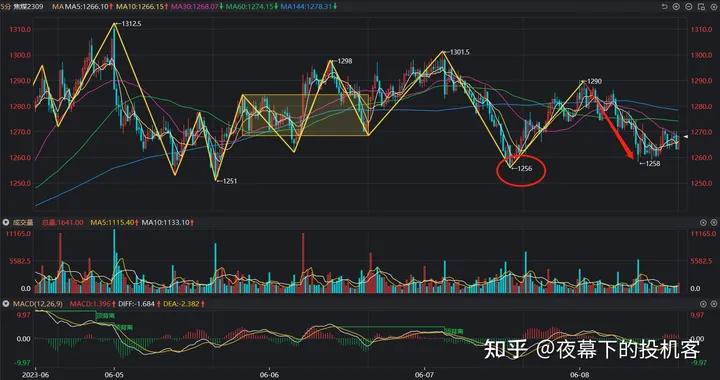The image size is (720, 380).
Task: Click the 06-07 date on time axis
Action: tap(425, 374)
